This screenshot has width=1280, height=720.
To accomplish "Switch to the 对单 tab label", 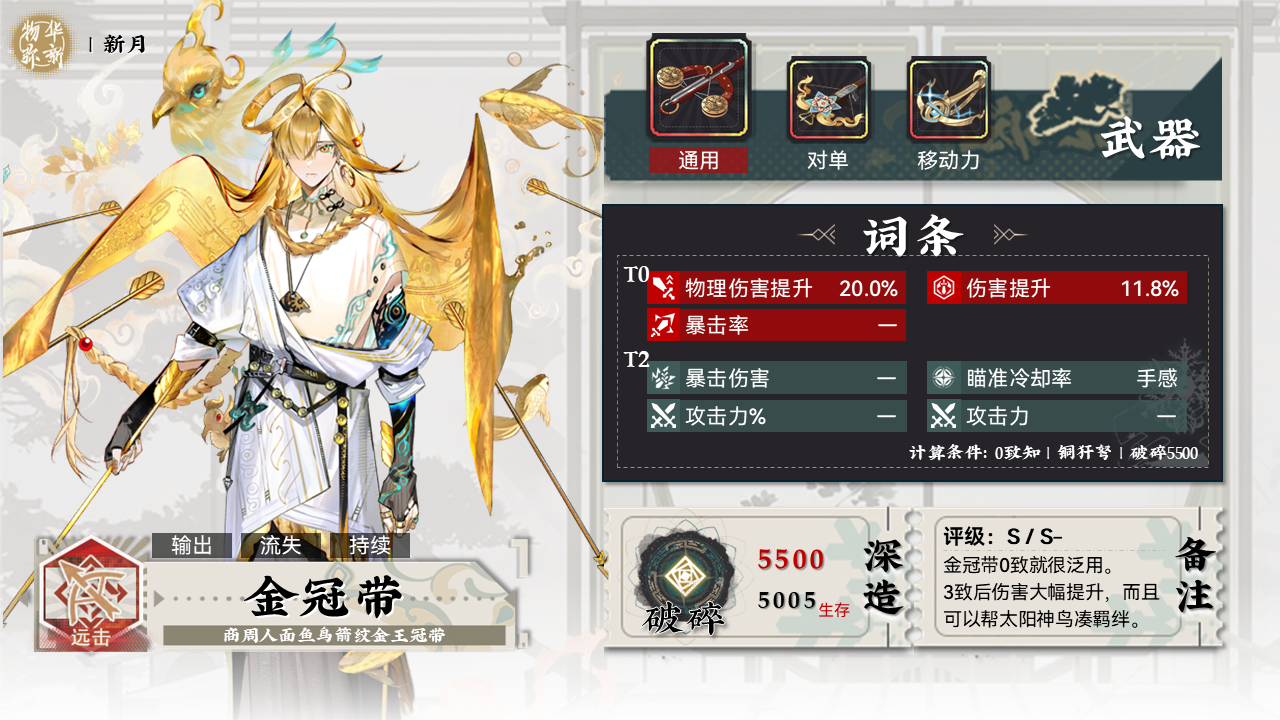I will (827, 160).
